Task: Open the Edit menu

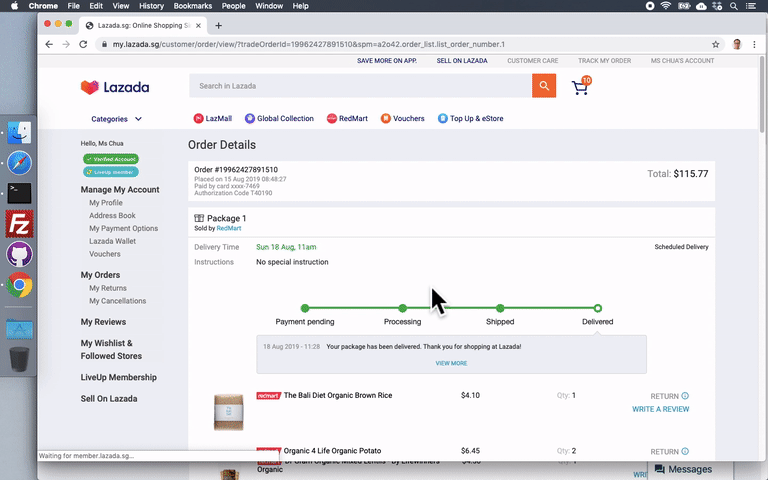Action: [96, 6]
